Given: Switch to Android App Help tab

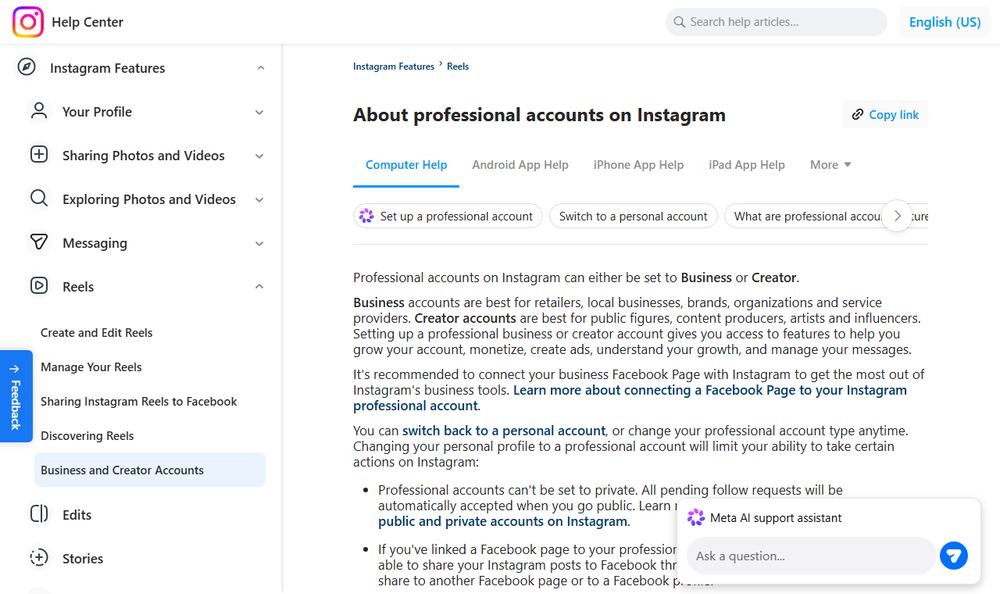Looking at the screenshot, I should [520, 165].
